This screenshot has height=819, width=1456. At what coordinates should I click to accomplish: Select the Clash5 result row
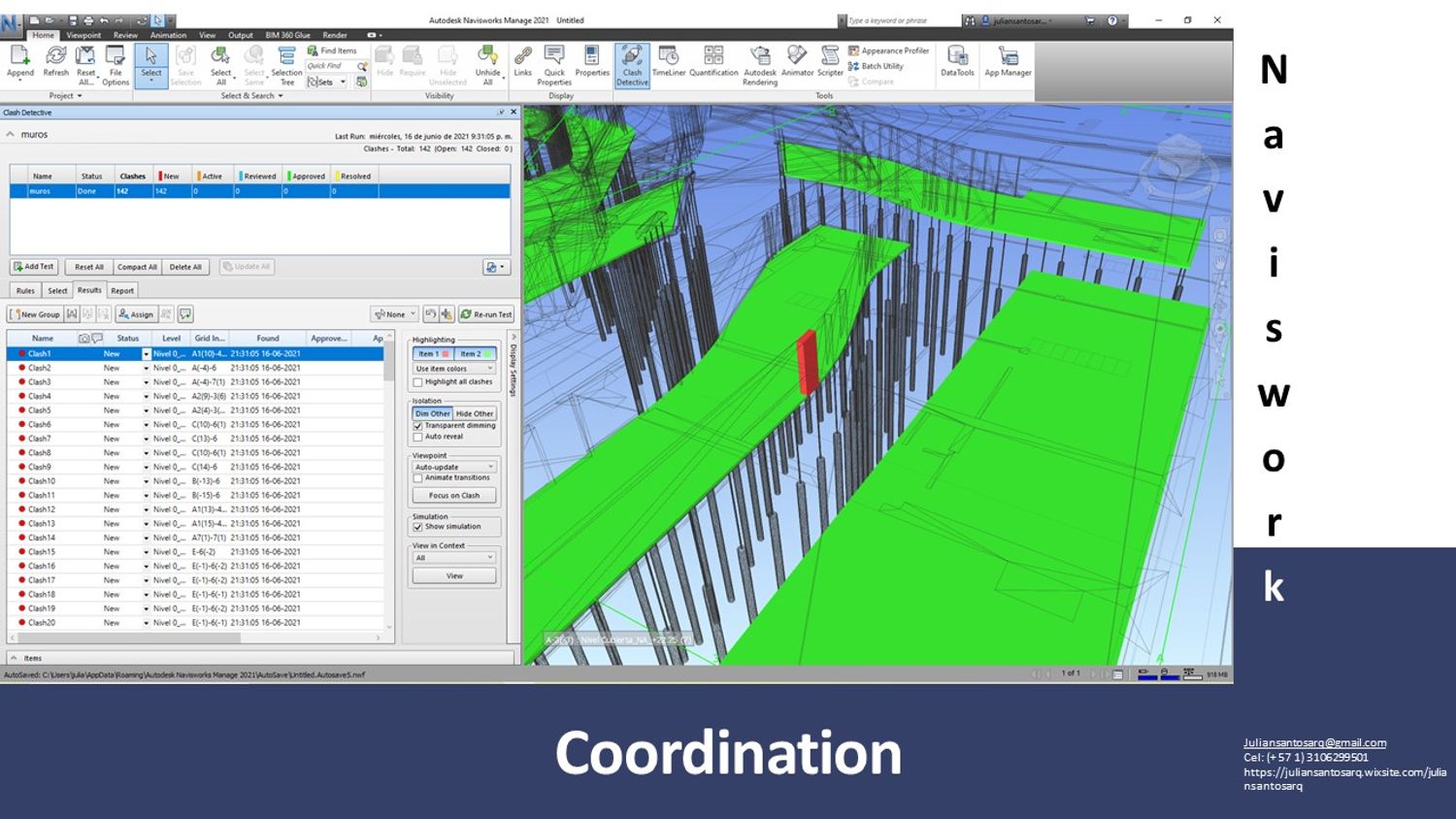point(40,410)
